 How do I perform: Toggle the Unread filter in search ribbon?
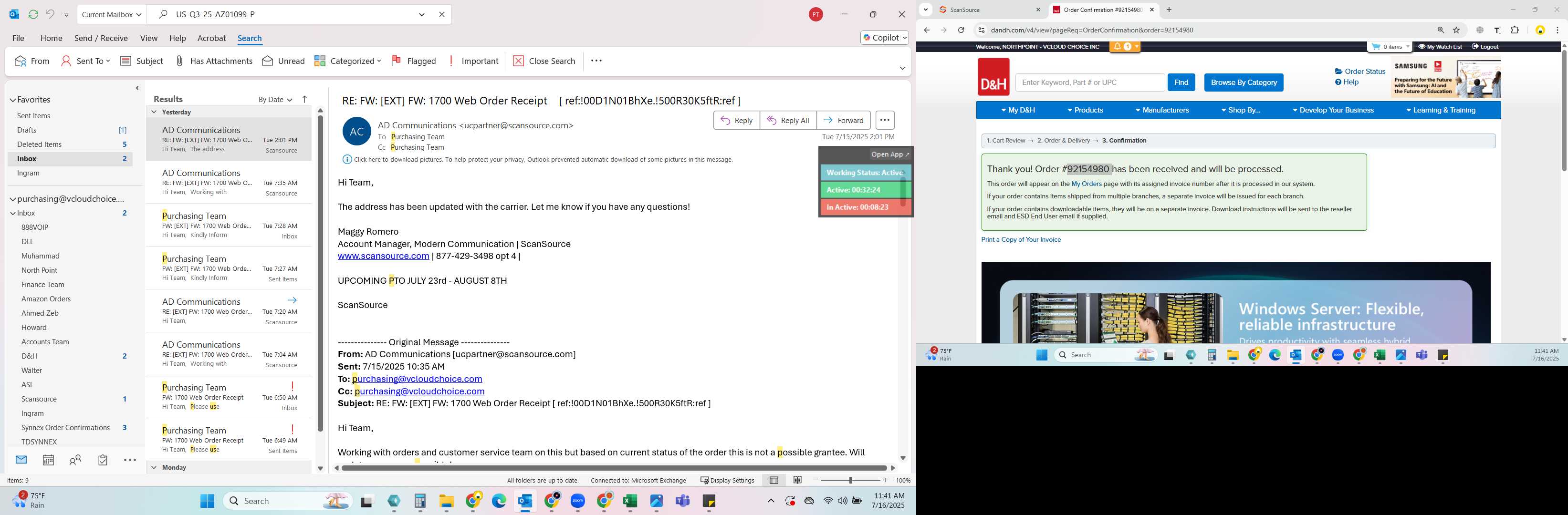click(283, 61)
